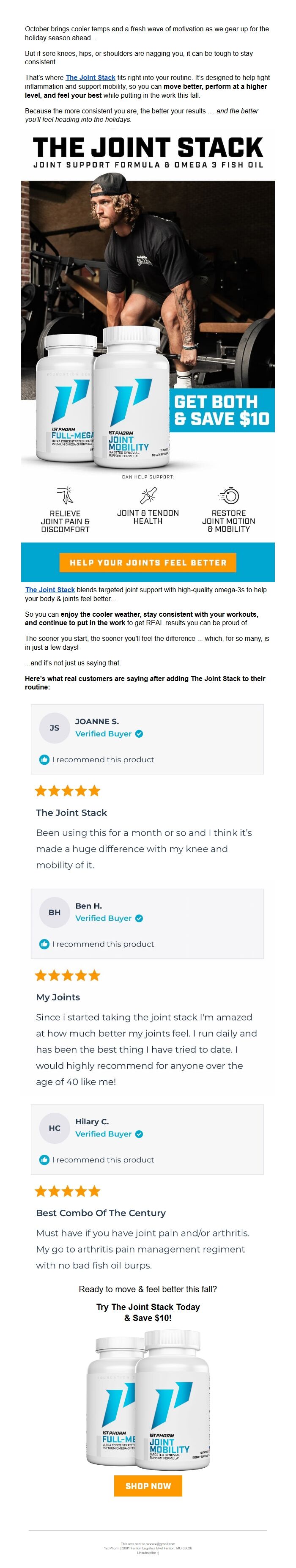Click the Relieve Joint Pain icon
This screenshot has height=1568, width=296.
coord(65,494)
